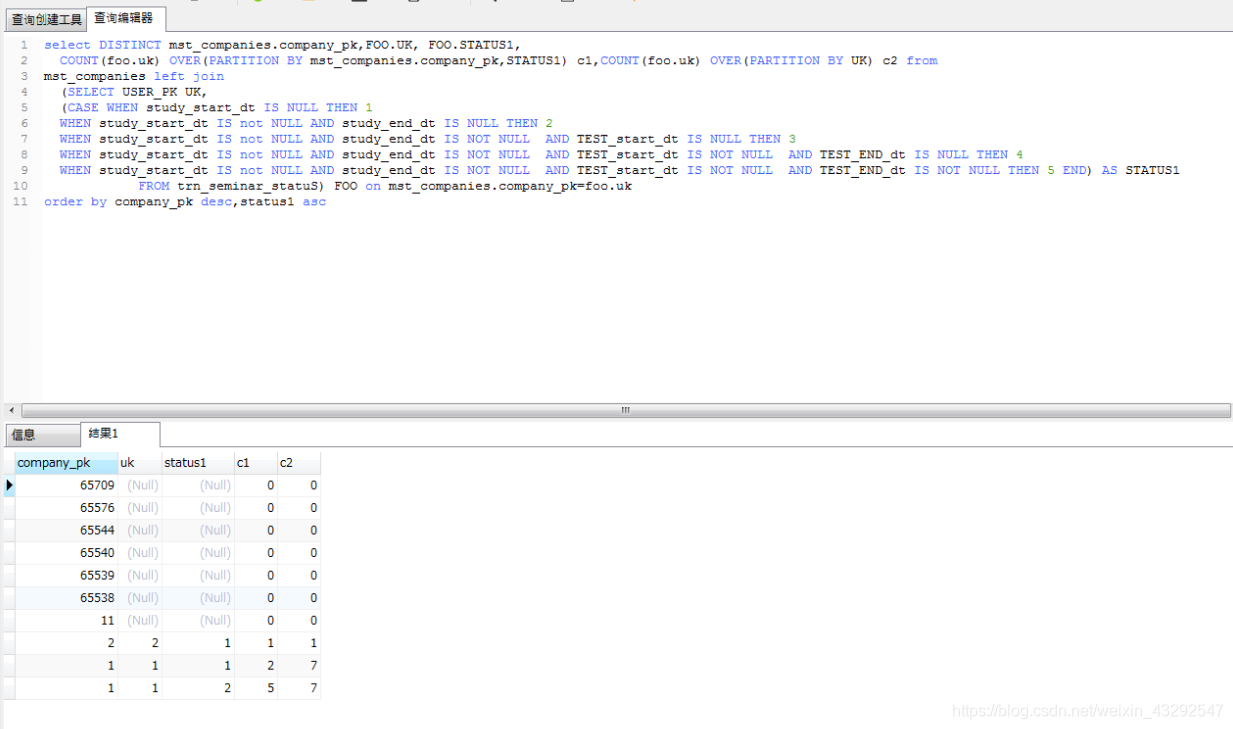Select the company_pk cell 65538

(x=67, y=598)
